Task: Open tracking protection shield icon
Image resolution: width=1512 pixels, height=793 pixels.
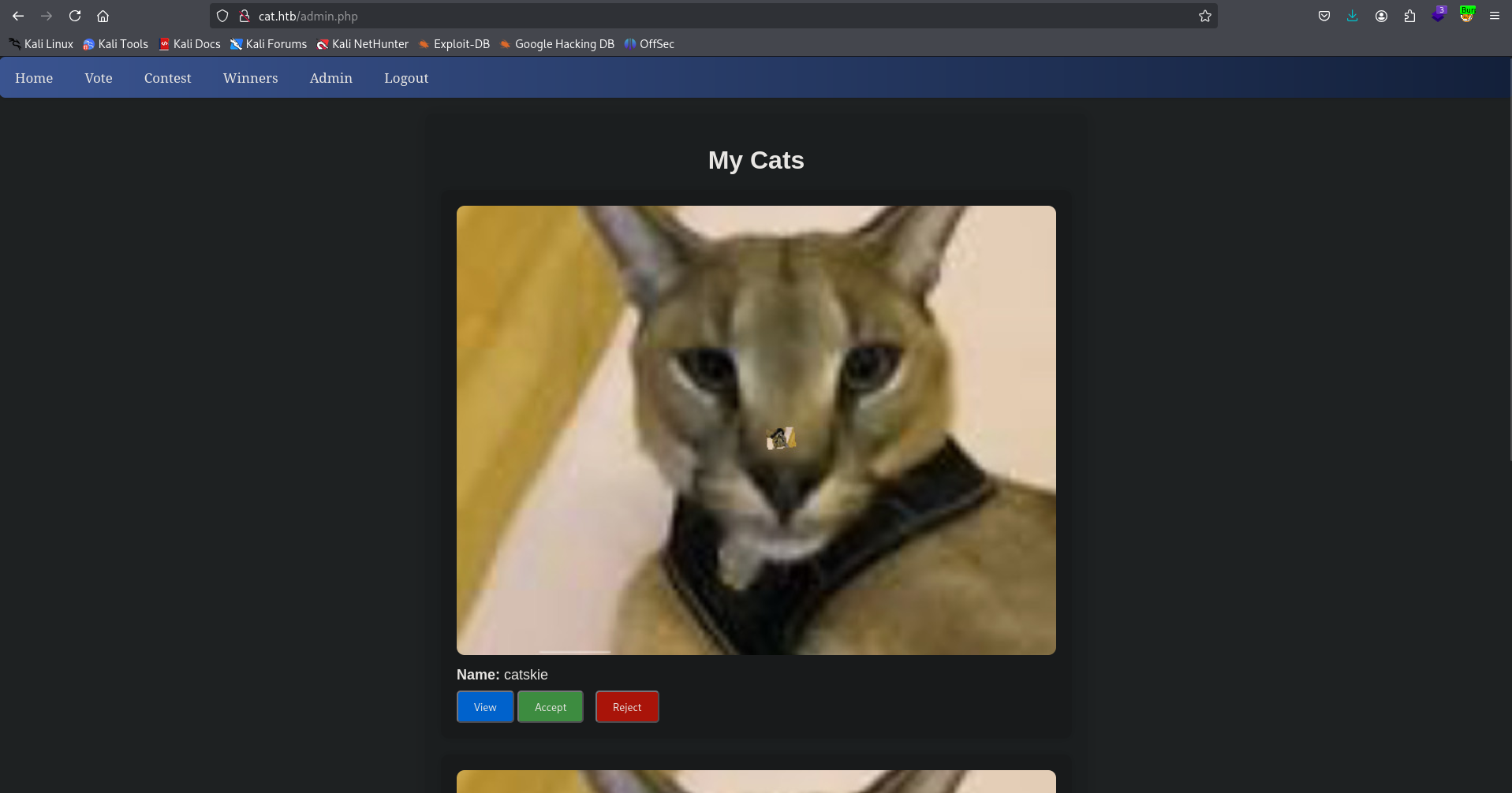Action: (222, 16)
